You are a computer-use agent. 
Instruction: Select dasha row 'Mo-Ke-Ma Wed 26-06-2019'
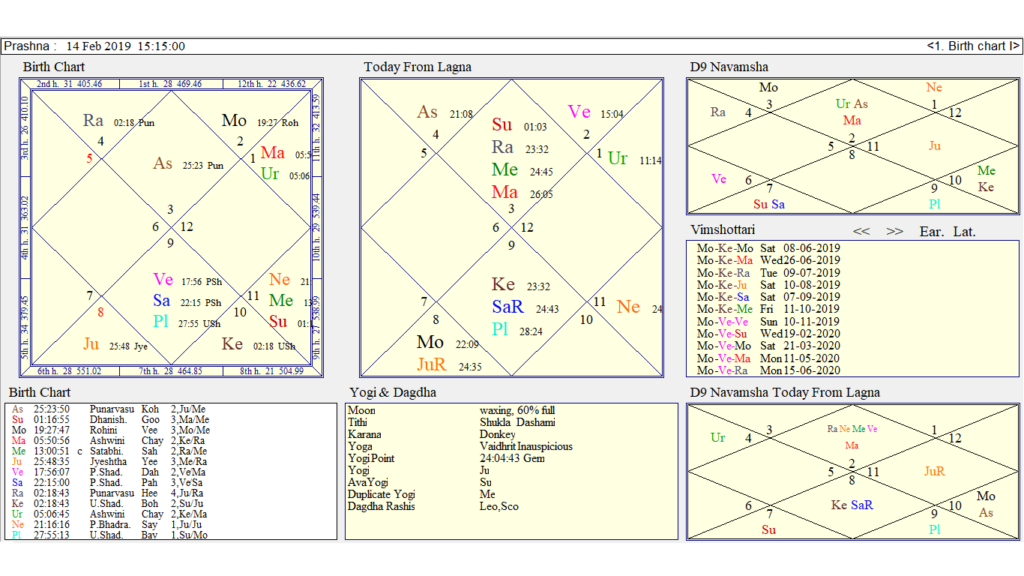tap(768, 261)
